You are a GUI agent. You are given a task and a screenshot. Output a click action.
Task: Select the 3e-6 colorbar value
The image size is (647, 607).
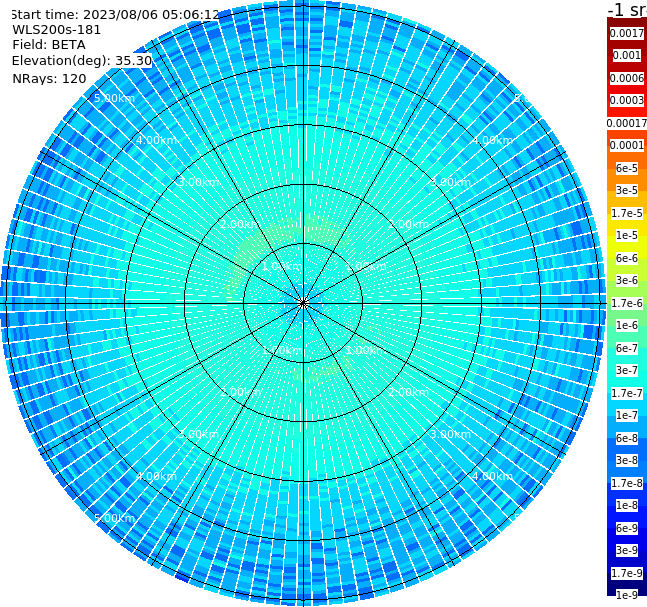tap(627, 280)
